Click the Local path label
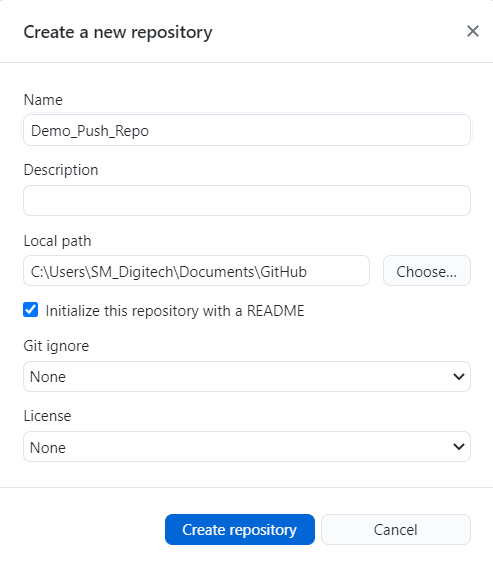This screenshot has width=493, height=568. pos(57,241)
